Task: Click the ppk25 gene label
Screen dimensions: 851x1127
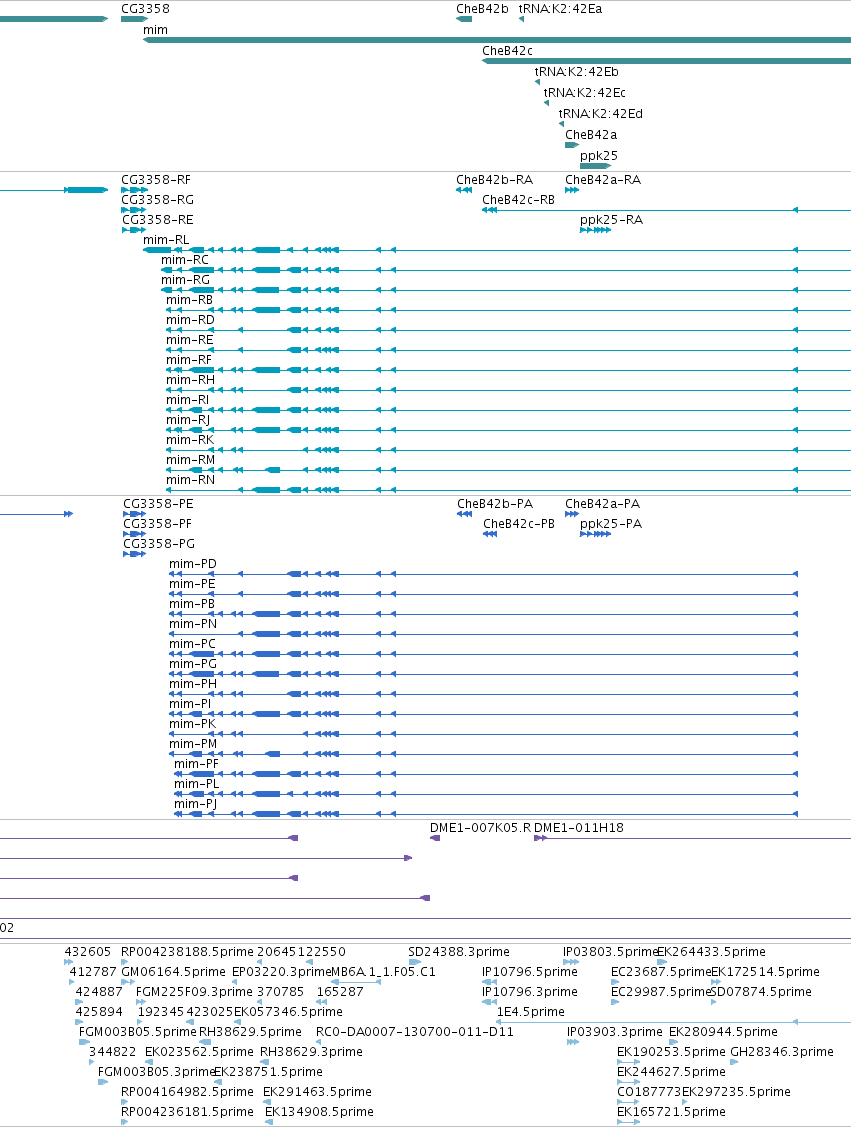Action: click(x=599, y=155)
